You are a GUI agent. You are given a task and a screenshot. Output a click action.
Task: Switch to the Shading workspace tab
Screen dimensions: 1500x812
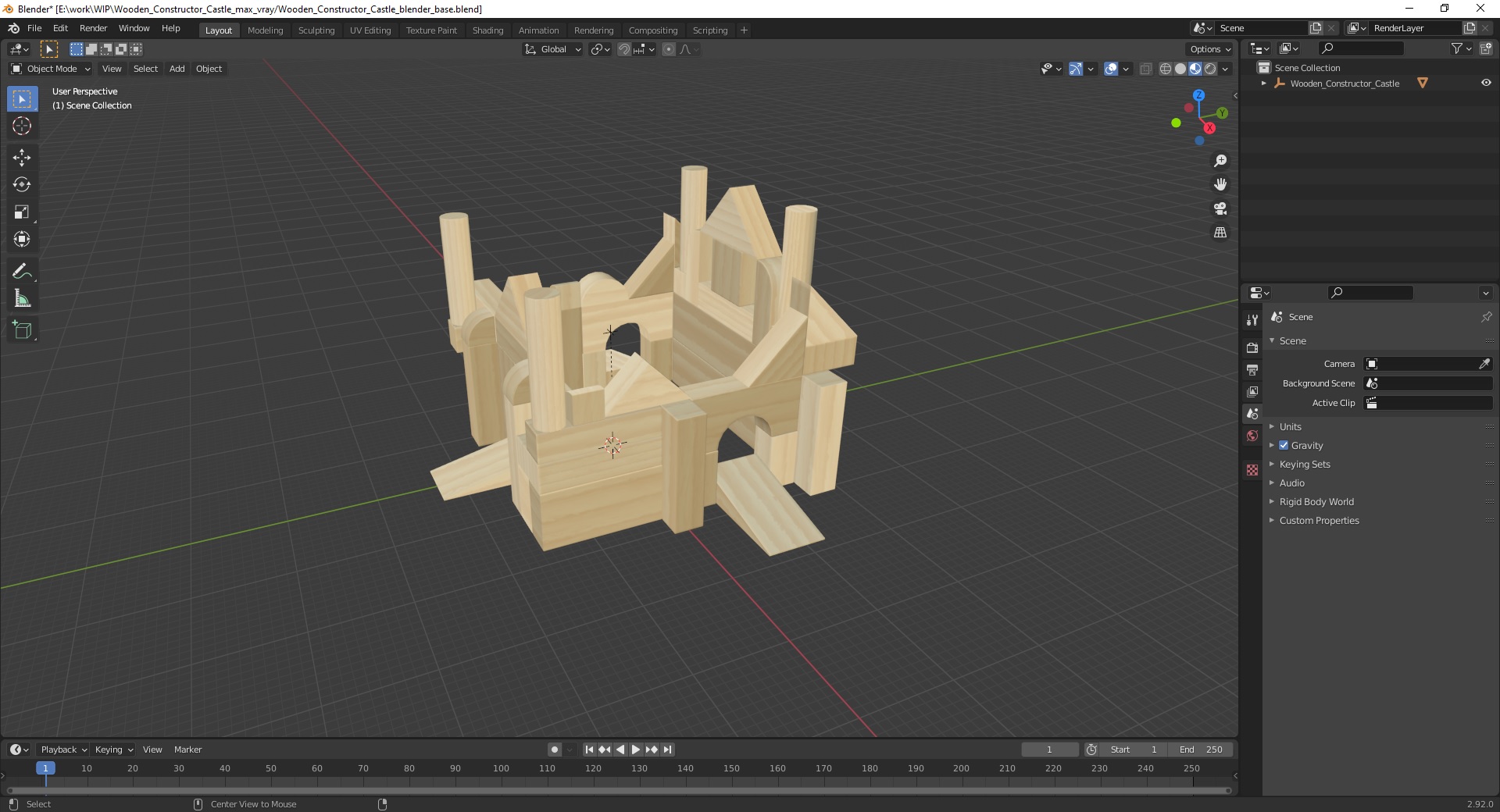[x=487, y=30]
